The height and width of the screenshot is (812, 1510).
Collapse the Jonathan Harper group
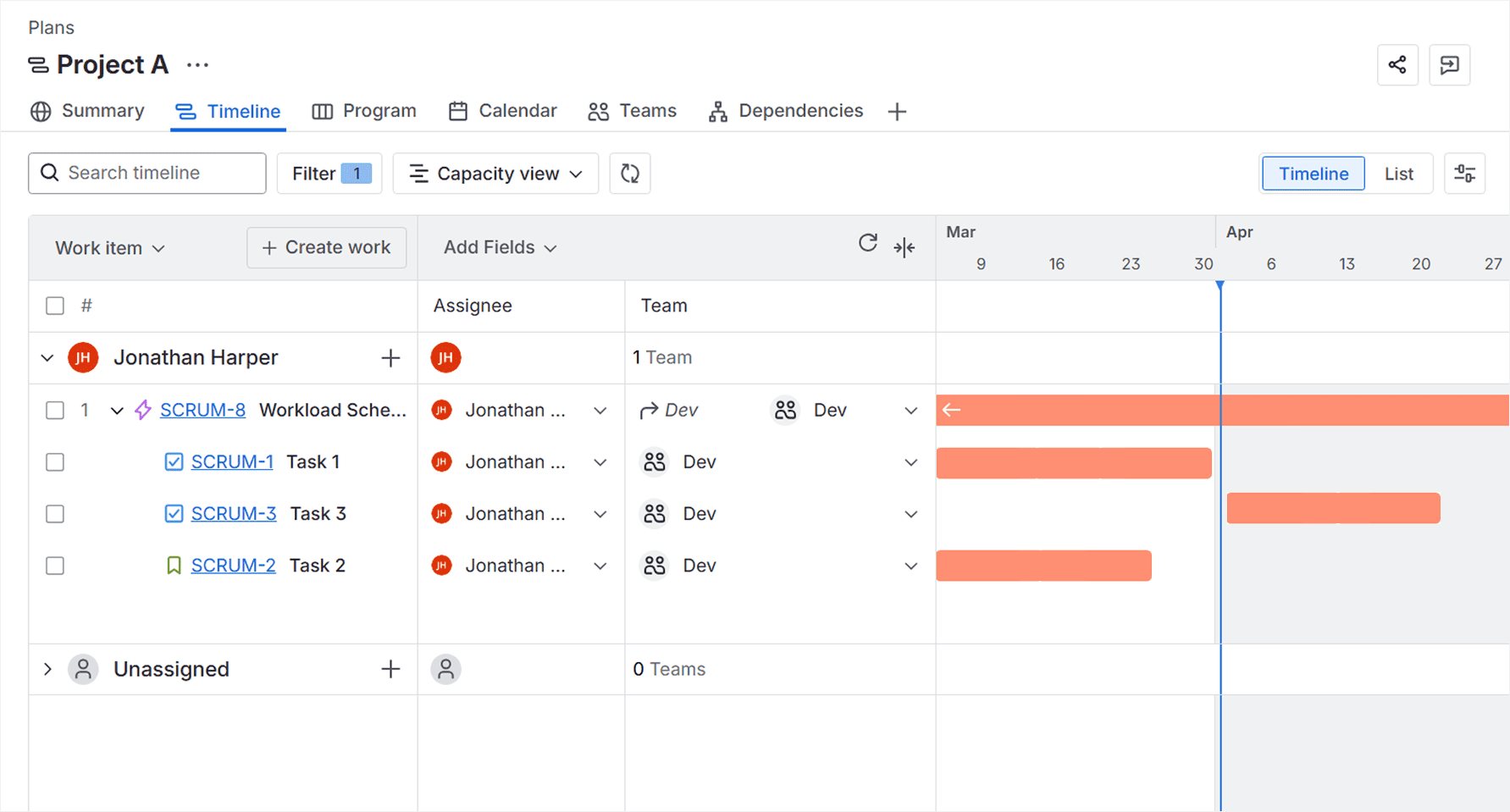(x=47, y=358)
